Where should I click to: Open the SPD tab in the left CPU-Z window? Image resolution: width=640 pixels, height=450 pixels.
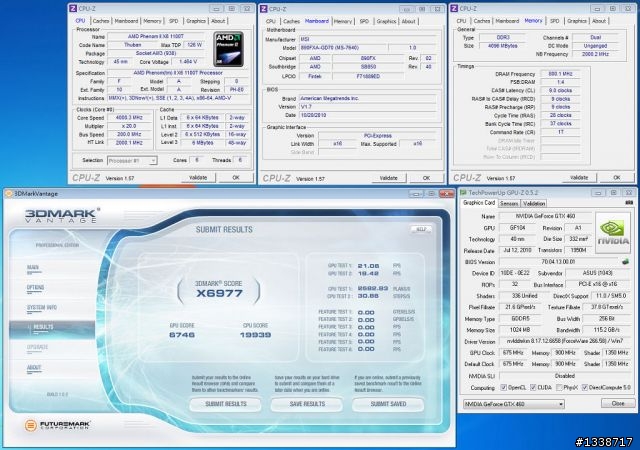173,21
